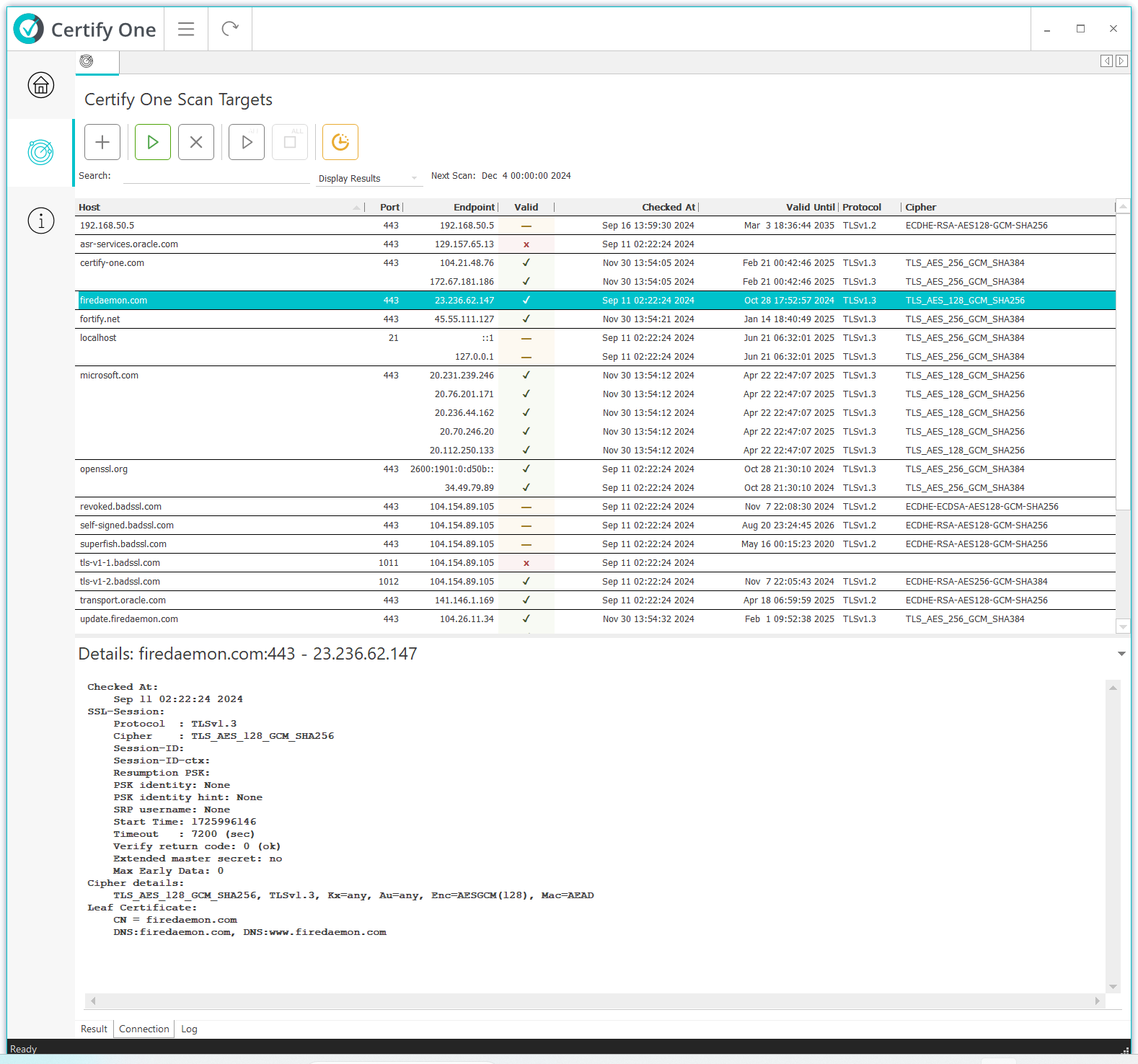The width and height of the screenshot is (1138, 1064).
Task: Select the self-signed.badssl.com row
Action: pos(596,526)
